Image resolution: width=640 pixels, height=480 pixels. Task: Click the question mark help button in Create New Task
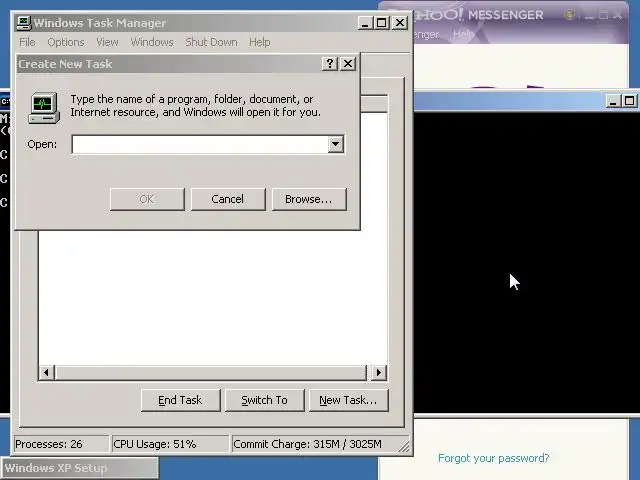pos(330,64)
